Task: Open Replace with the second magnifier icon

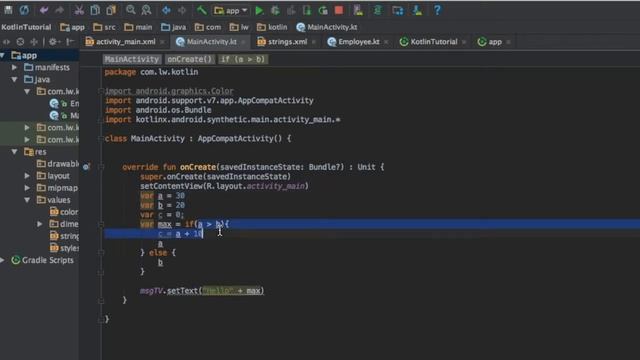Action: pyautogui.click(x=146, y=10)
